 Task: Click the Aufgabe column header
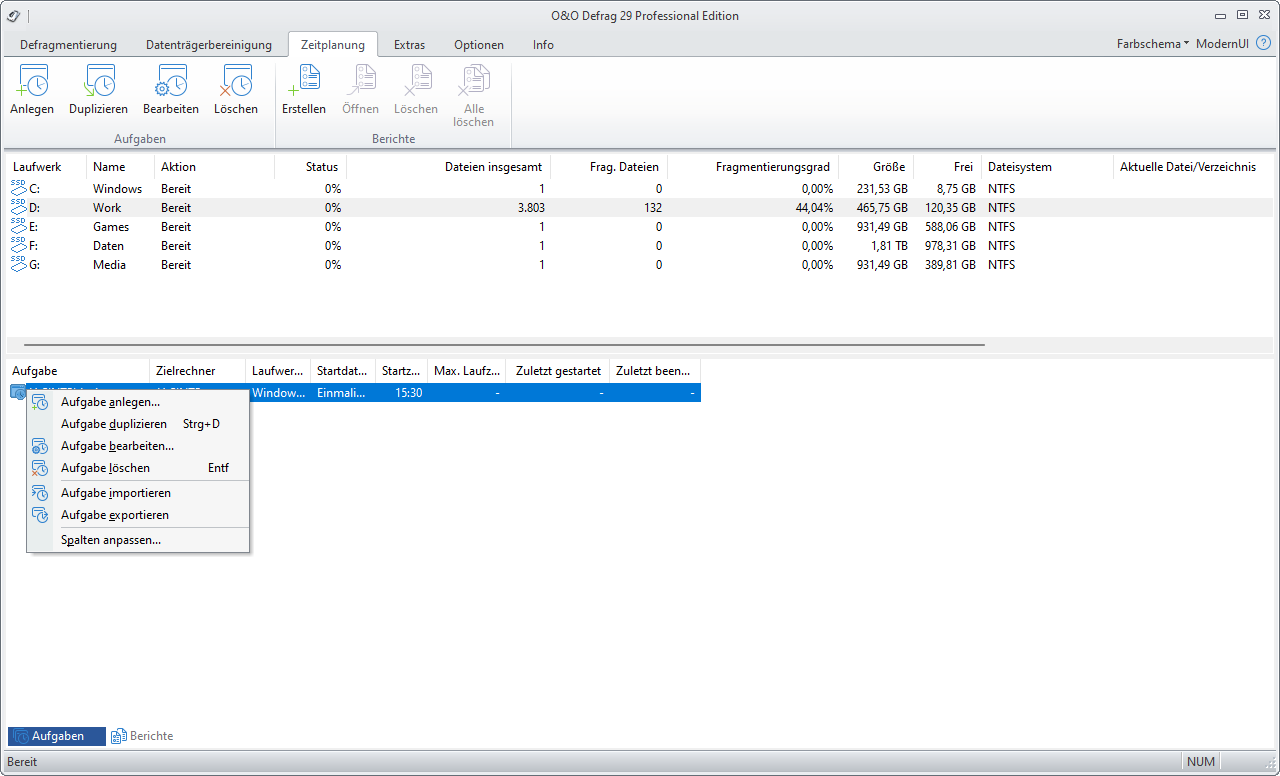(78, 371)
